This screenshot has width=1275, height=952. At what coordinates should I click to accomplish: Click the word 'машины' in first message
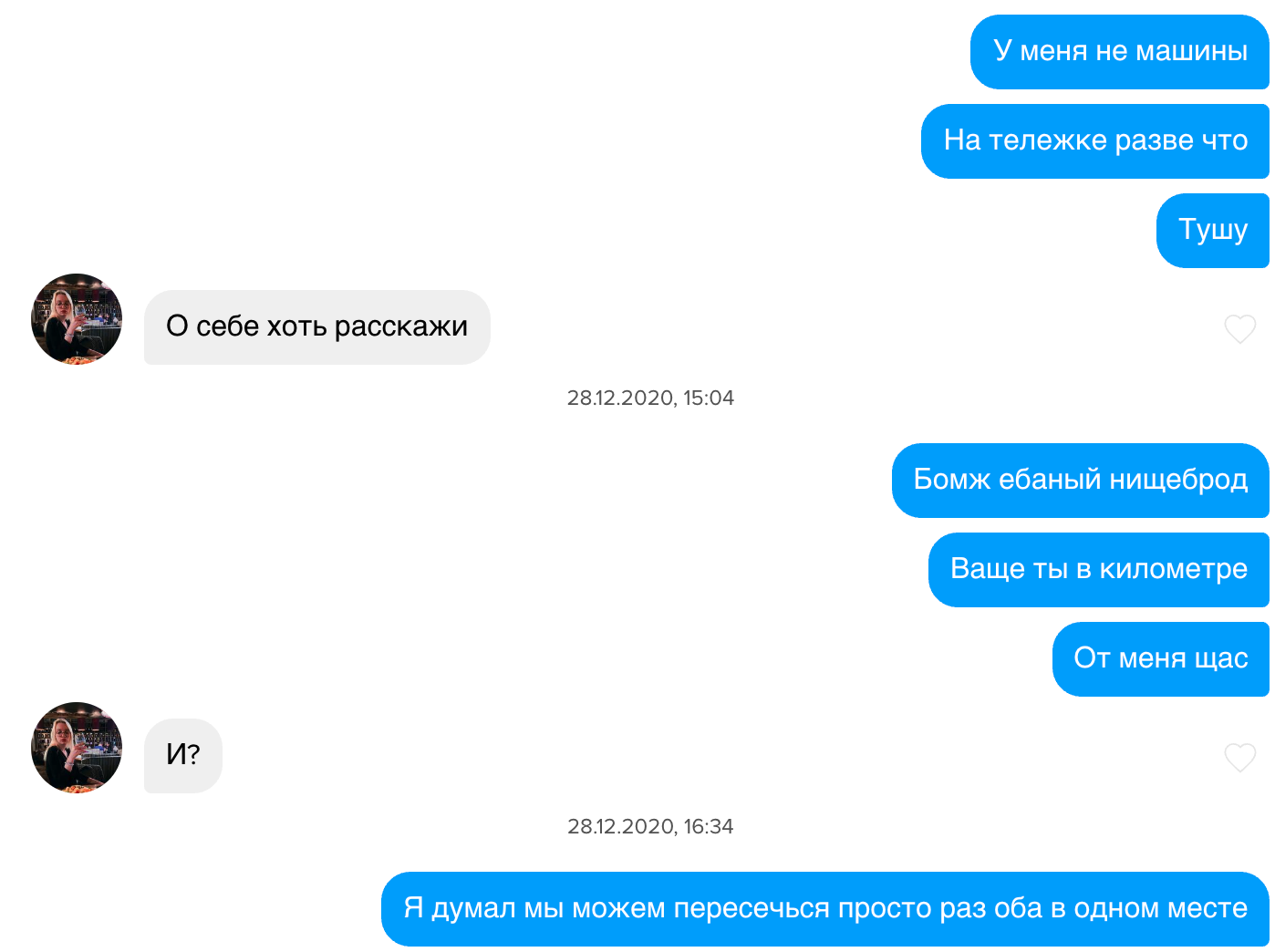(1191, 51)
